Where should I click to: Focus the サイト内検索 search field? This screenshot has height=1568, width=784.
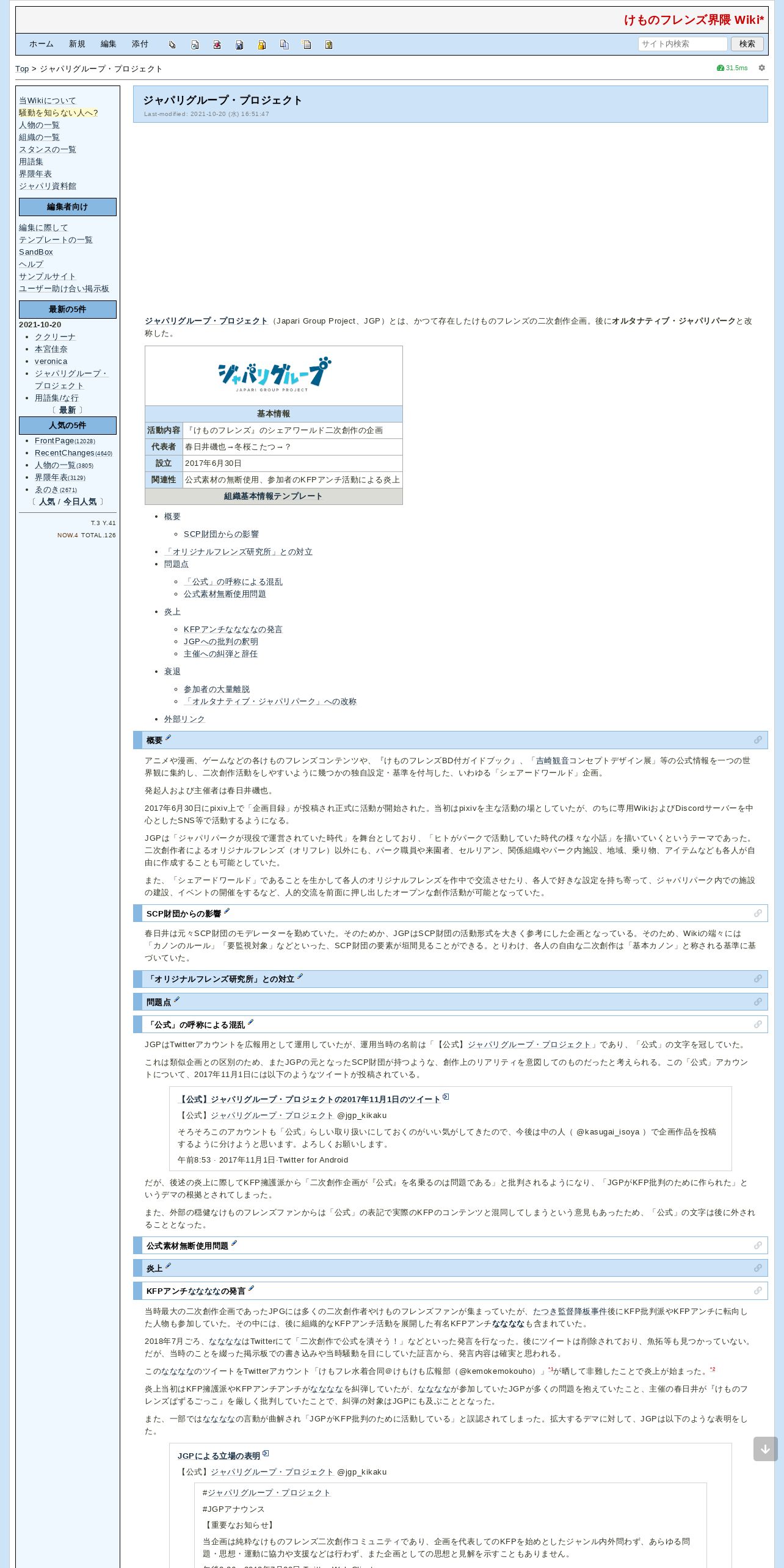pos(683,44)
